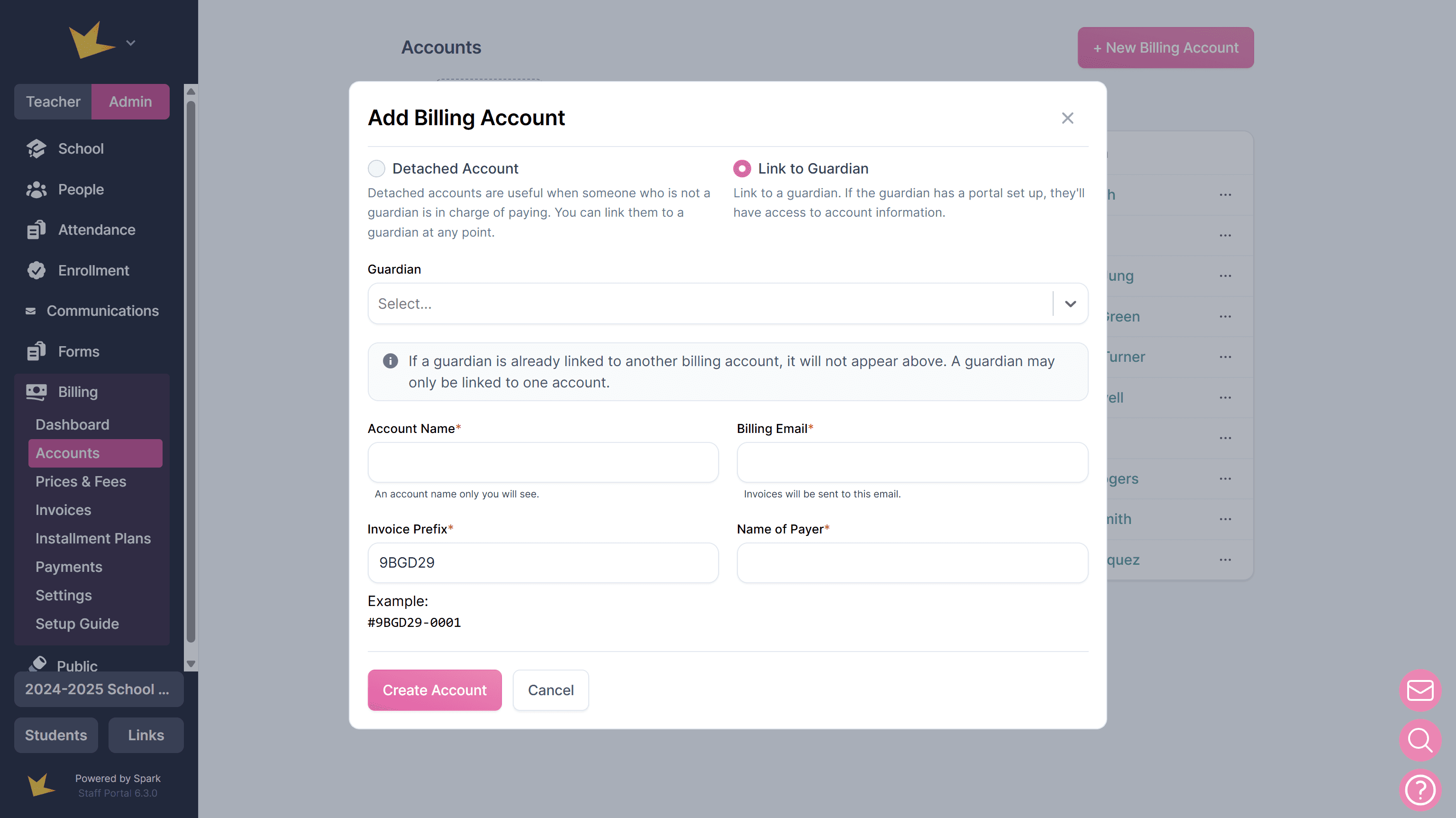Click the Billing money icon

tap(36, 392)
